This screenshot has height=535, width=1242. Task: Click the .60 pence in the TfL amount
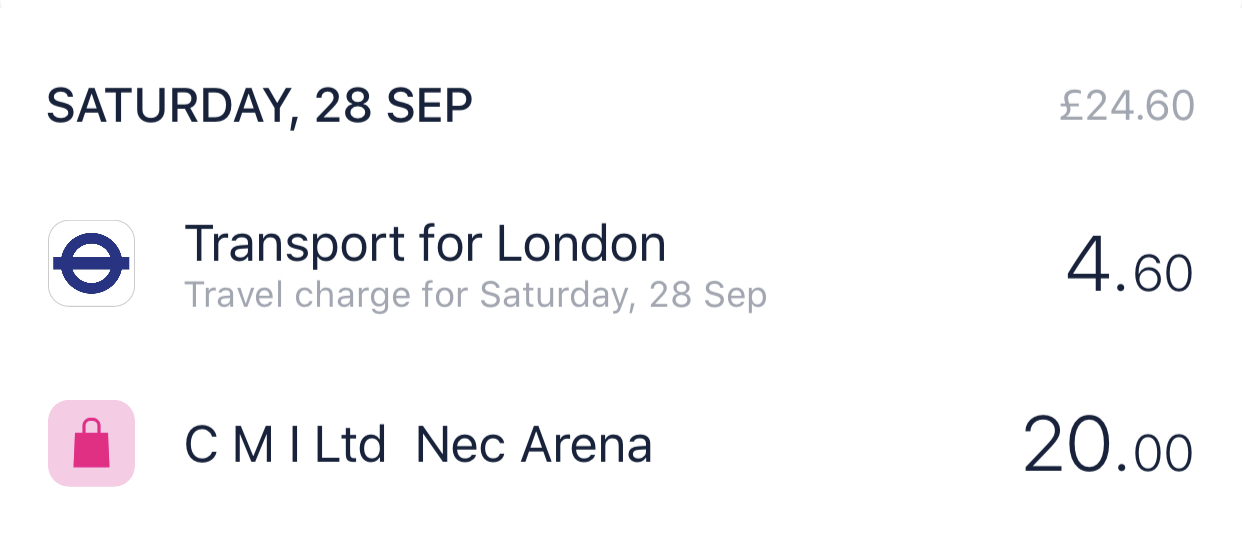1157,275
